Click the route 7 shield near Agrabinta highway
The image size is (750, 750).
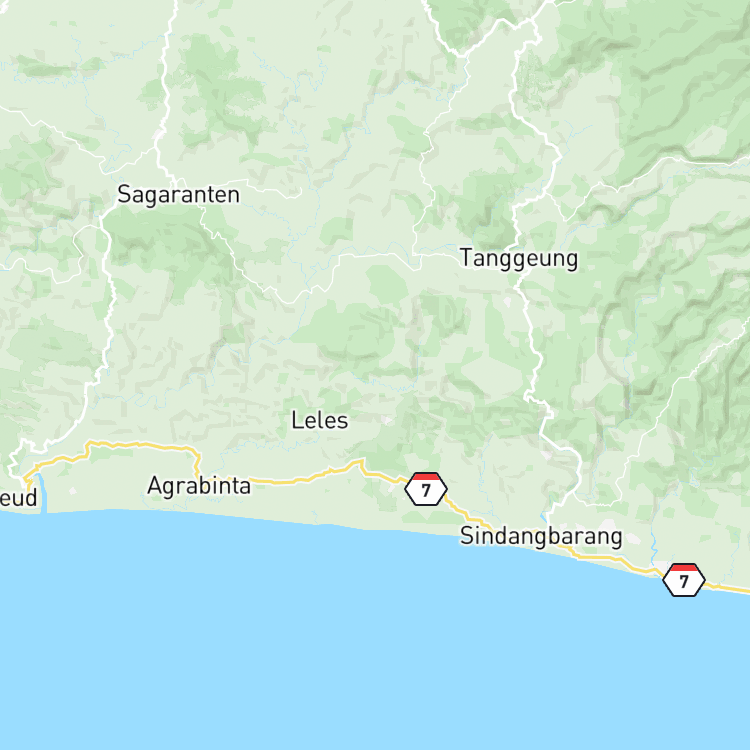pos(426,489)
